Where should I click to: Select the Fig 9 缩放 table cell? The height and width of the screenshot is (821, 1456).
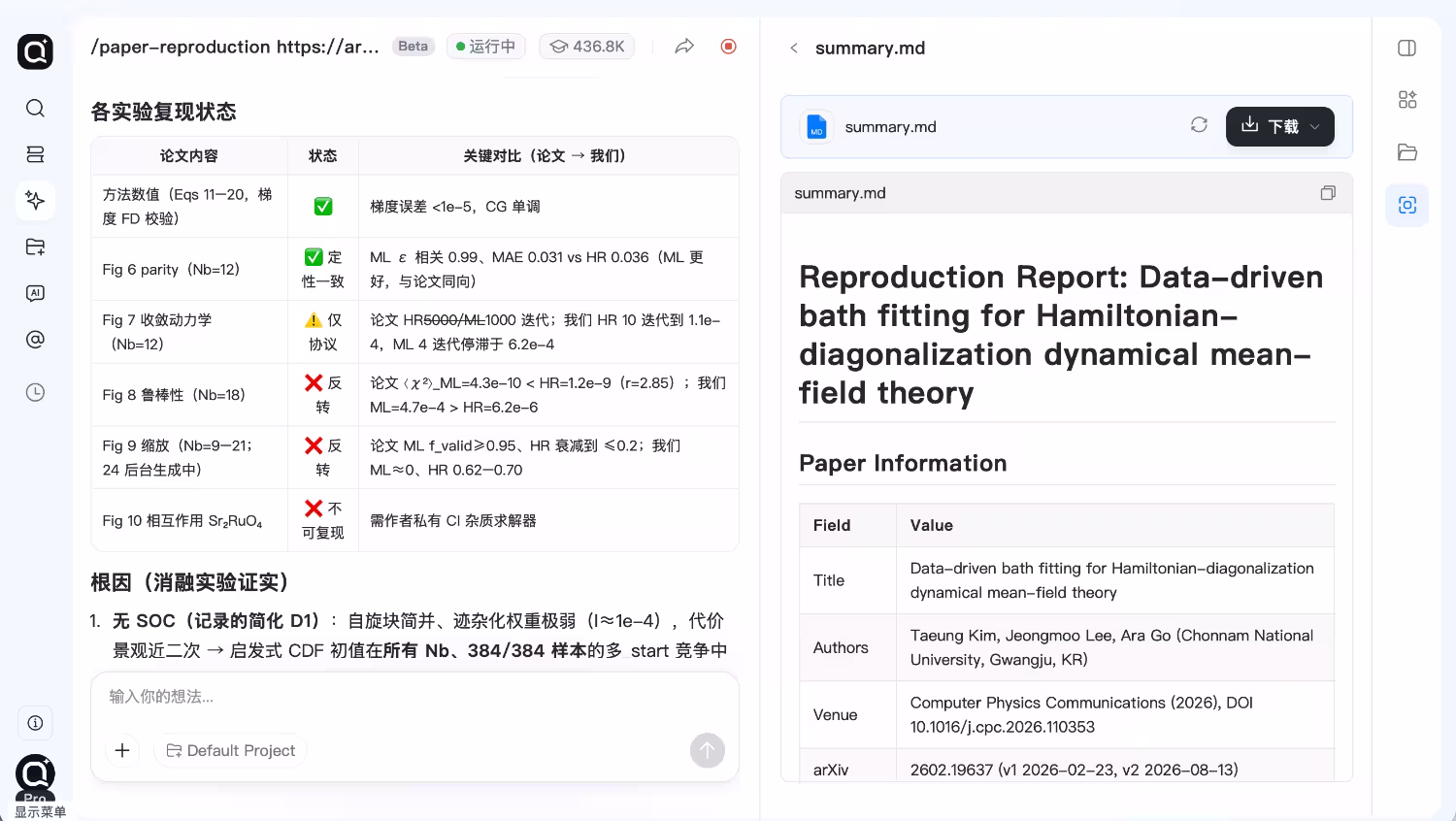[189, 457]
